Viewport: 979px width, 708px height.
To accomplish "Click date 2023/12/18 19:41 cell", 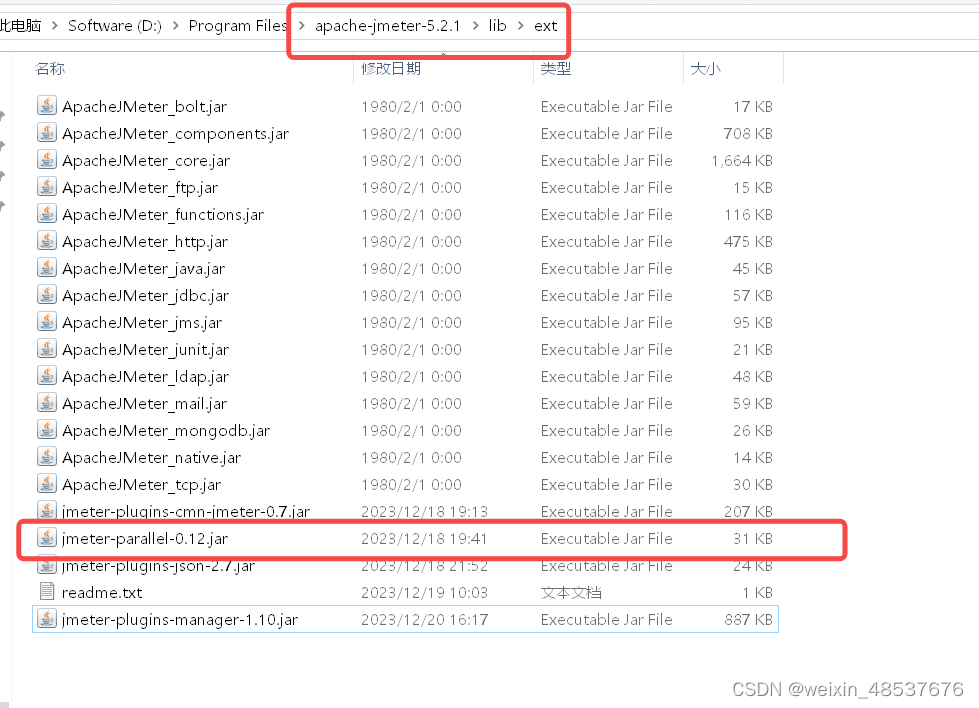I will (x=424, y=539).
